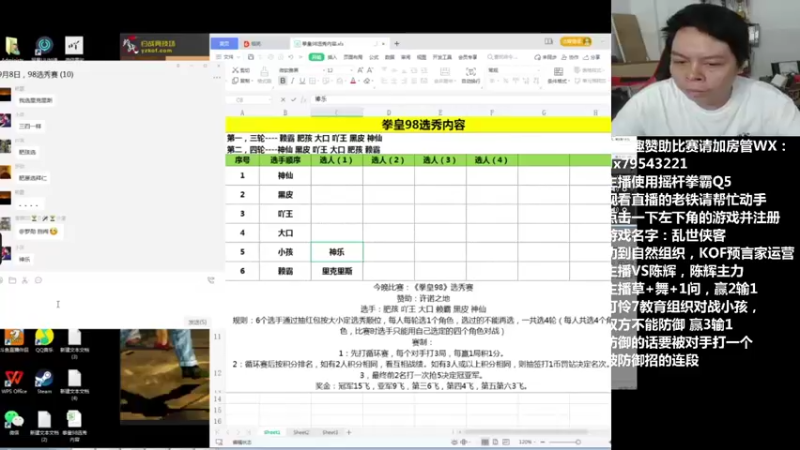Open chat history bubble icon
Screen dimensions: 800x450
click(38, 280)
